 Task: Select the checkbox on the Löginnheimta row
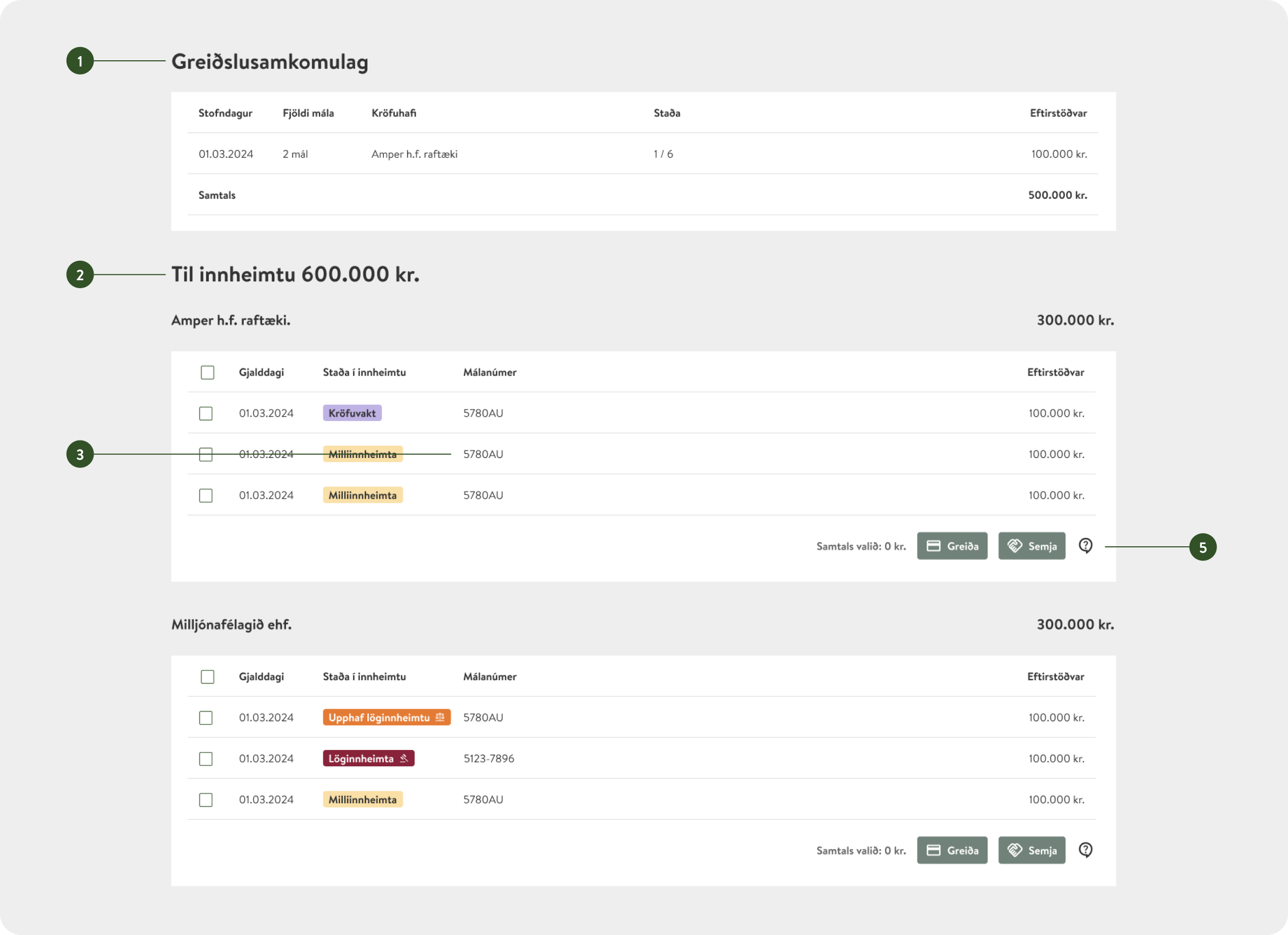coord(206,758)
